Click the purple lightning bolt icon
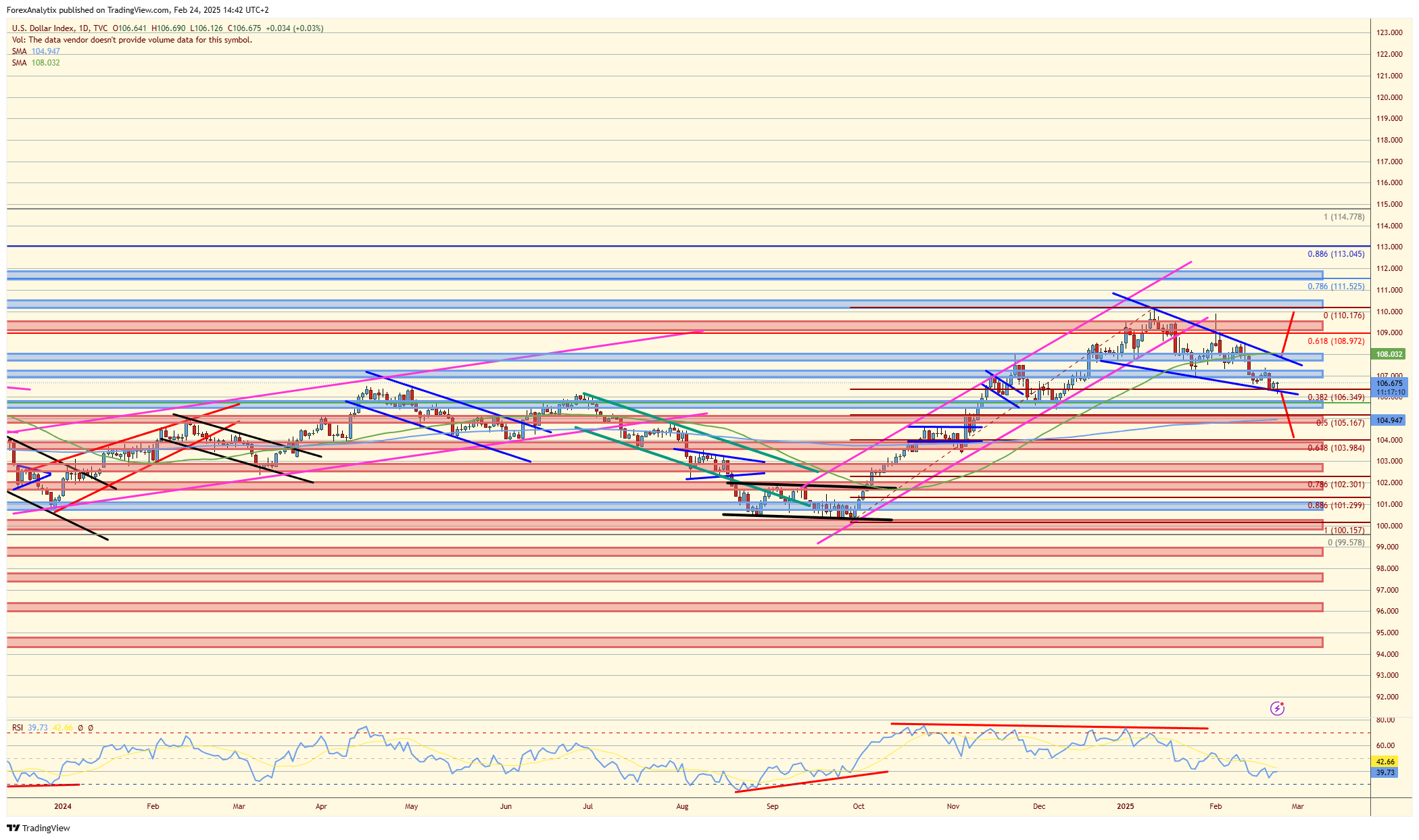1419x840 pixels. [1277, 708]
